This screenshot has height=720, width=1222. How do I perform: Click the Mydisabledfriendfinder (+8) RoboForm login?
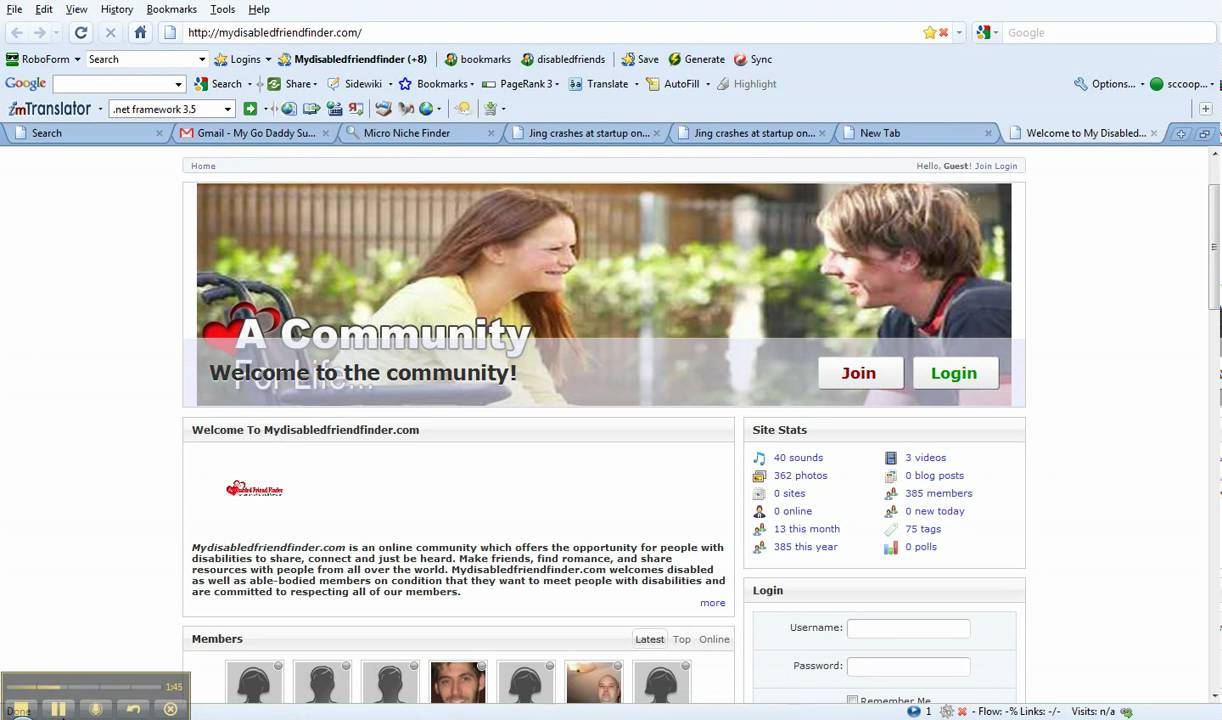coord(352,59)
